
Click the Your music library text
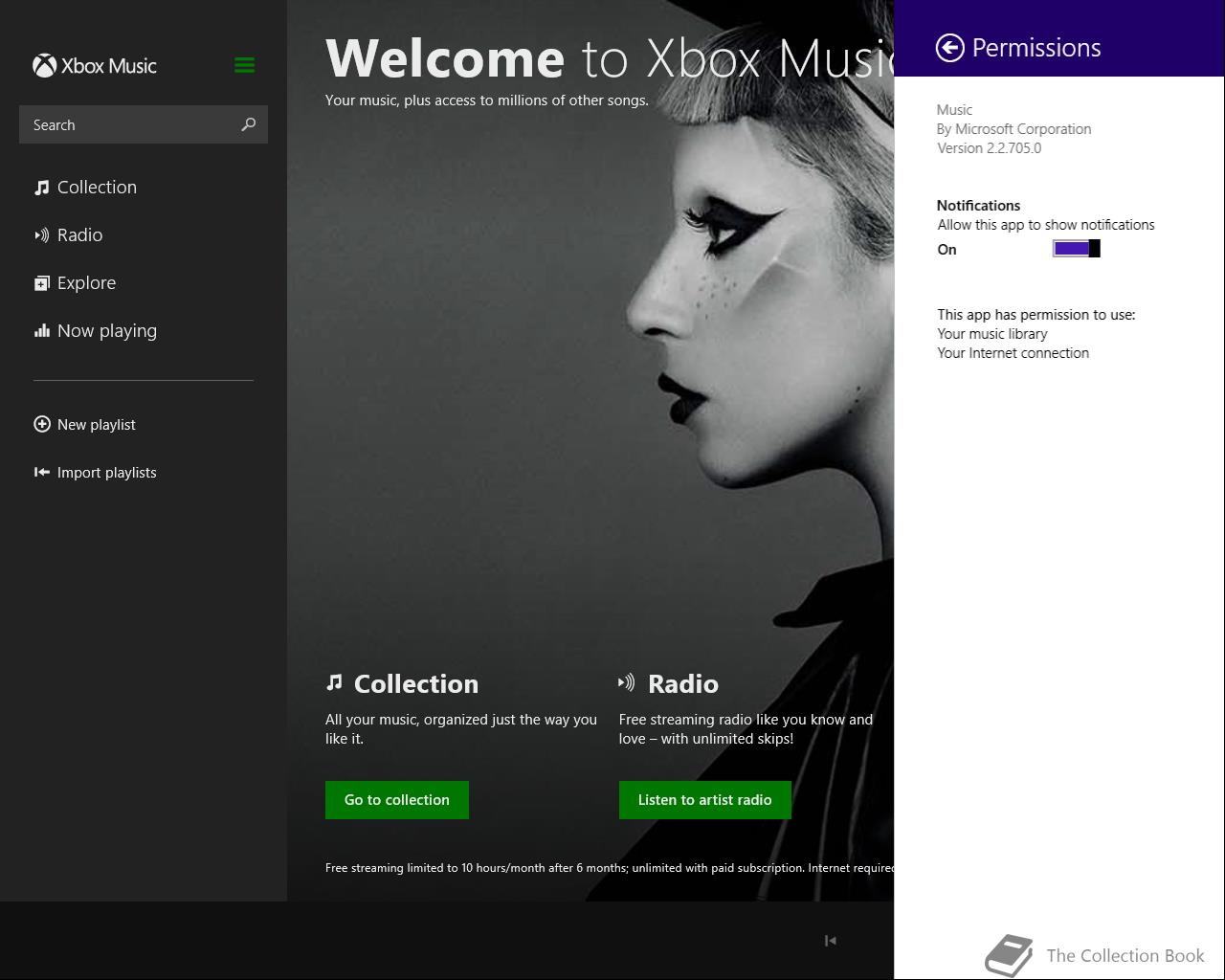tap(992, 334)
